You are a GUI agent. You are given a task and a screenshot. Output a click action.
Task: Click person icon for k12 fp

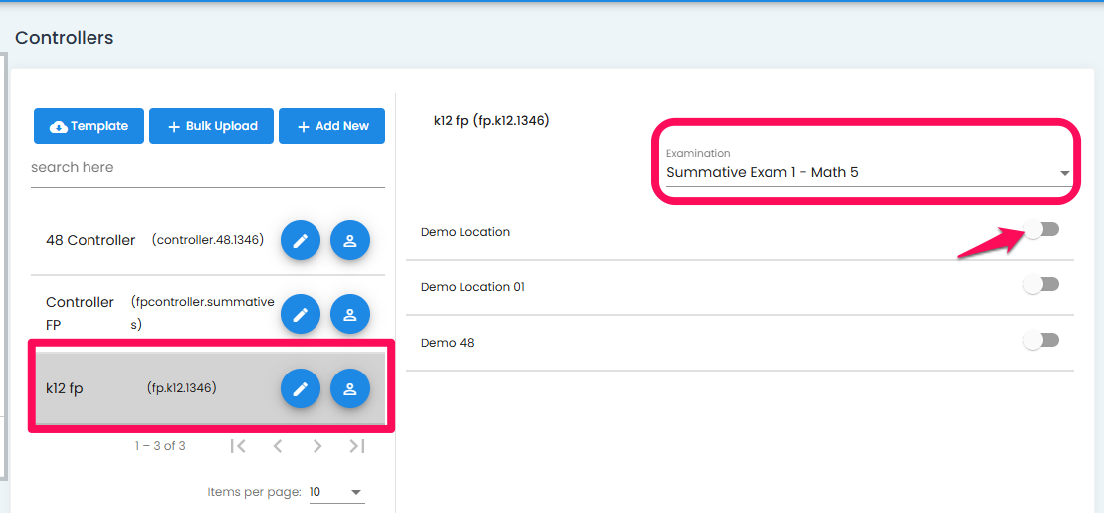[x=350, y=388]
